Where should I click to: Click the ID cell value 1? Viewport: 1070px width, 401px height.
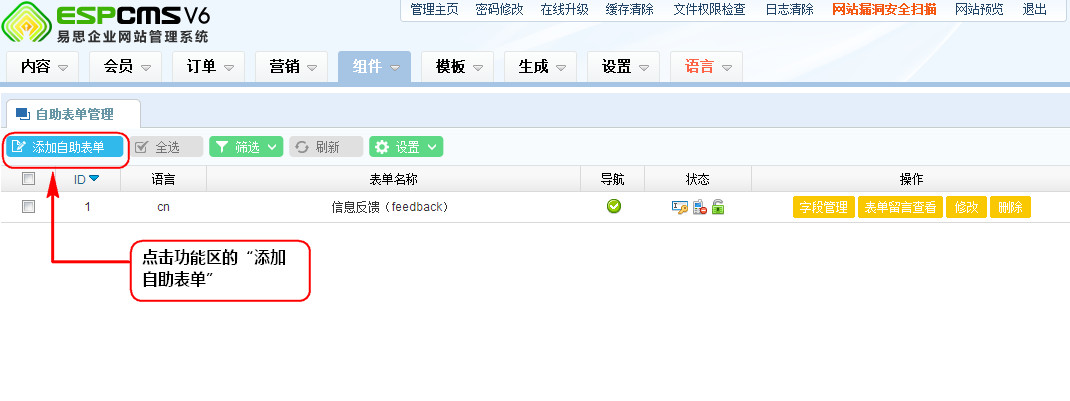(87, 207)
